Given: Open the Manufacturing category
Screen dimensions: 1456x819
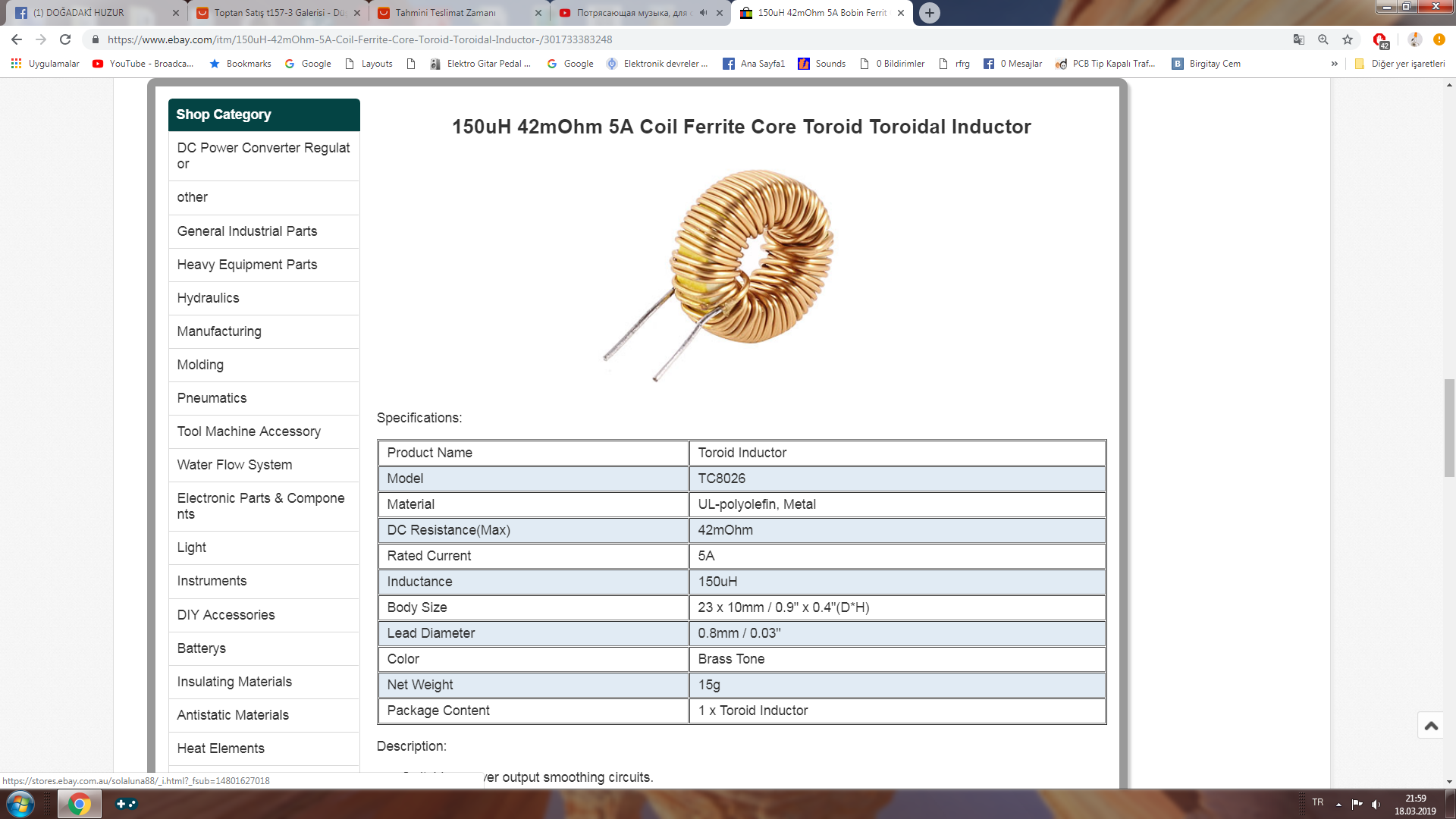Looking at the screenshot, I should [264, 331].
